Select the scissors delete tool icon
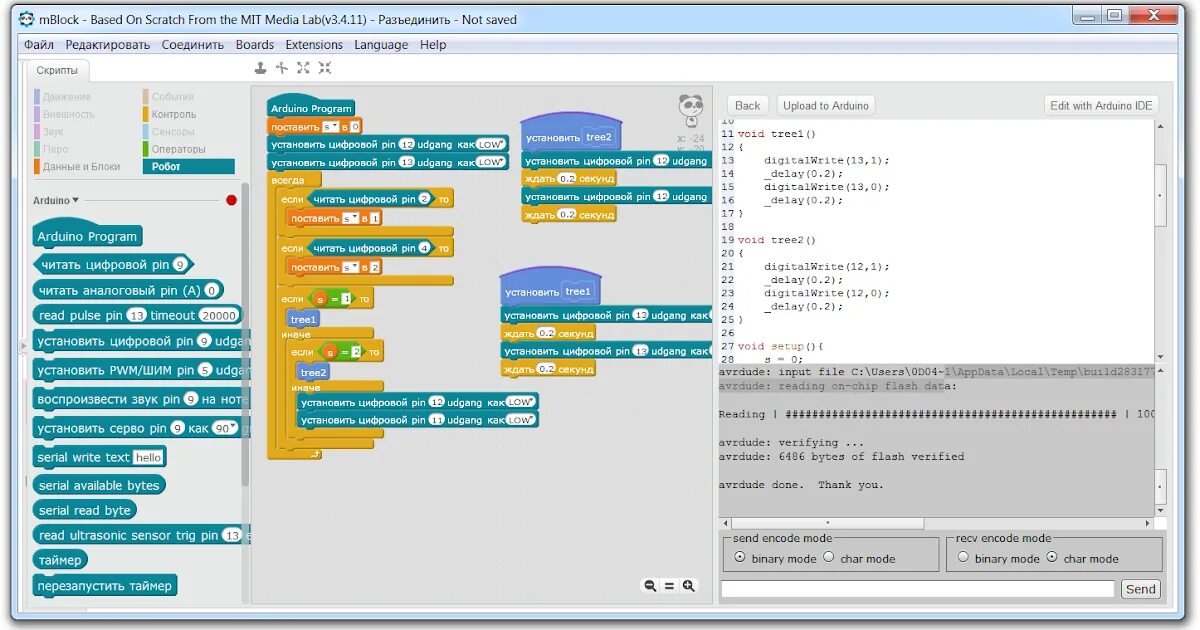 [x=282, y=68]
